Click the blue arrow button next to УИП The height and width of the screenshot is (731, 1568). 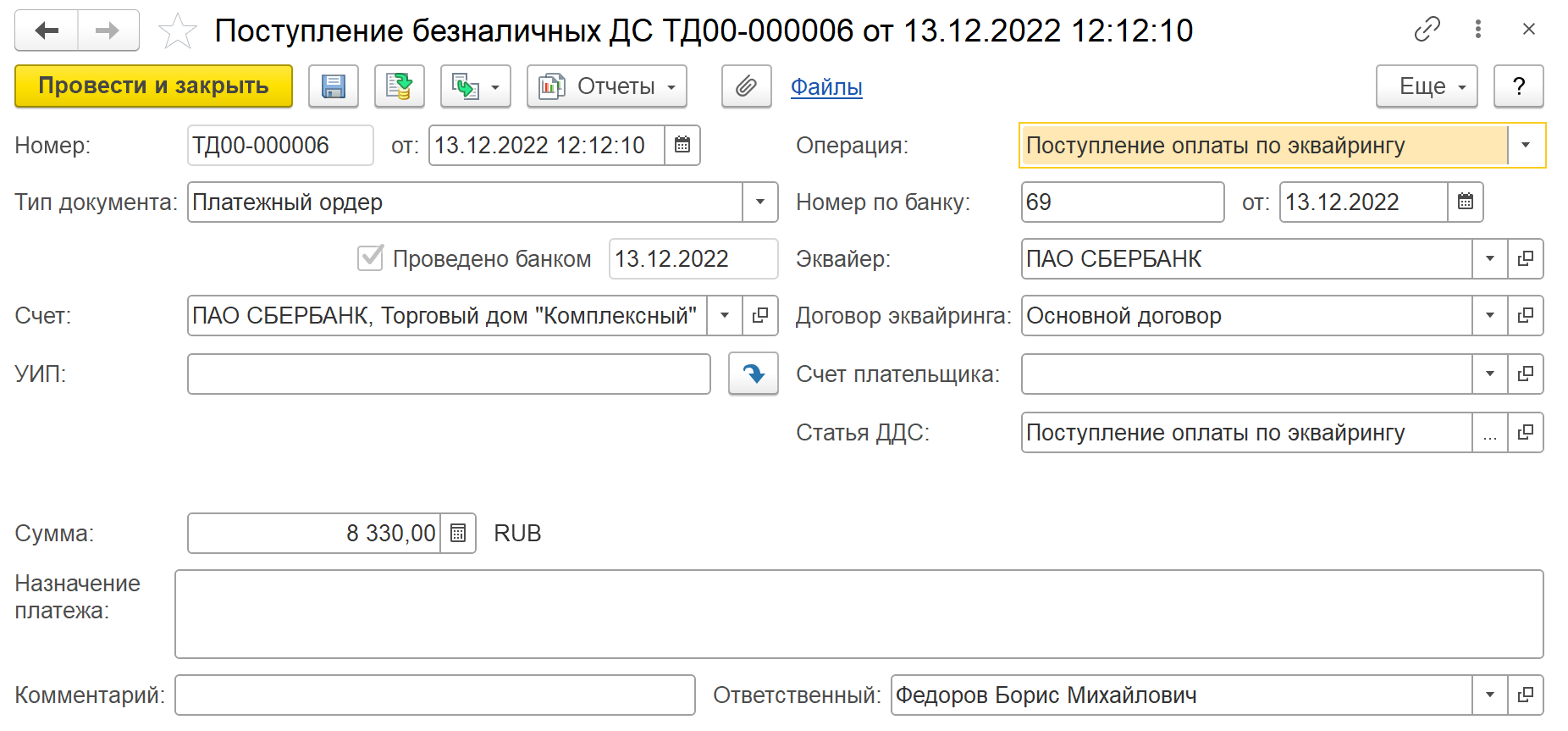click(x=753, y=374)
